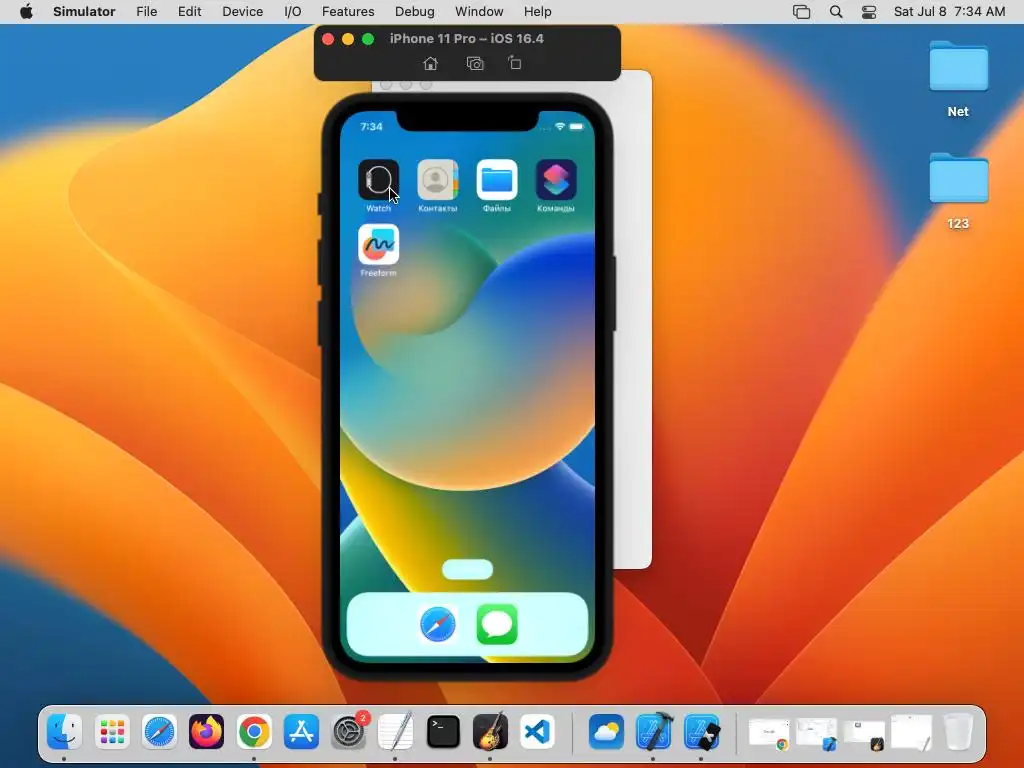Open Xcode from the Mac dock
Screen dimensions: 1024x768
654,731
